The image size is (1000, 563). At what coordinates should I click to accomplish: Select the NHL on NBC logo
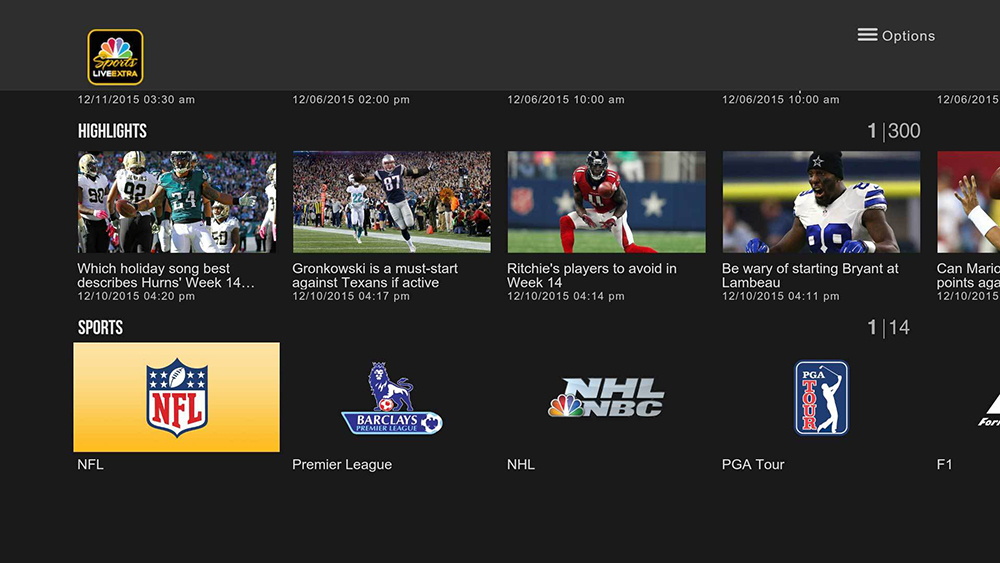[x=607, y=397]
